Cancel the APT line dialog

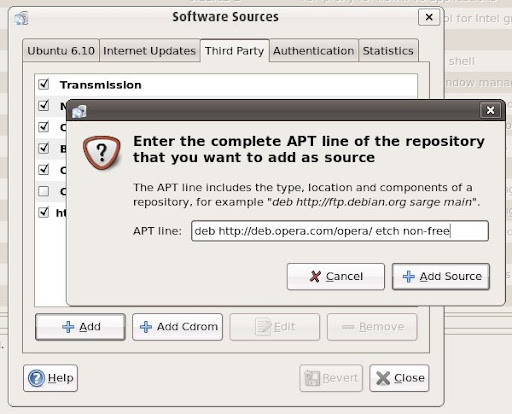(x=336, y=276)
